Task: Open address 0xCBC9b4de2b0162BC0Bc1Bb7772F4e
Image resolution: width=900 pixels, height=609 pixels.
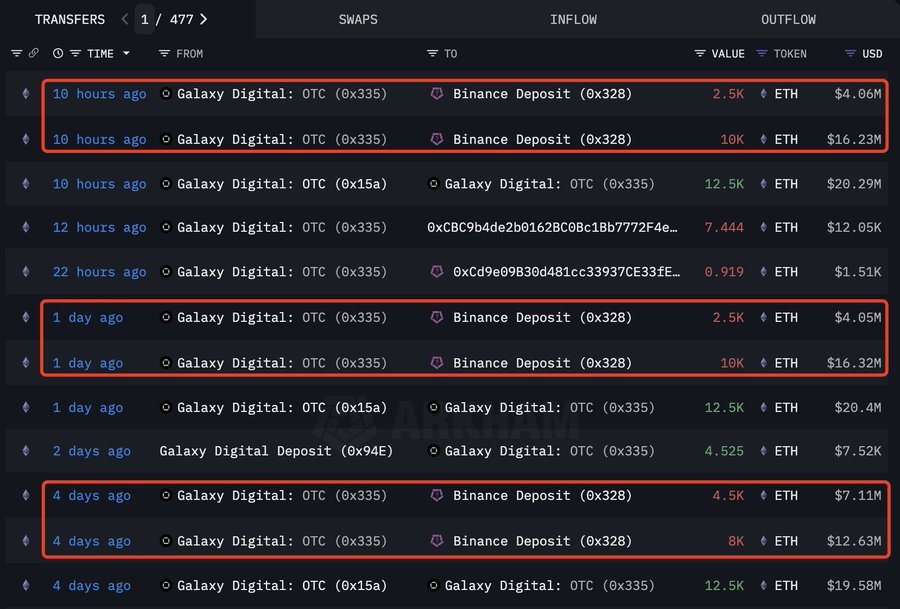Action: pyautogui.click(x=552, y=228)
